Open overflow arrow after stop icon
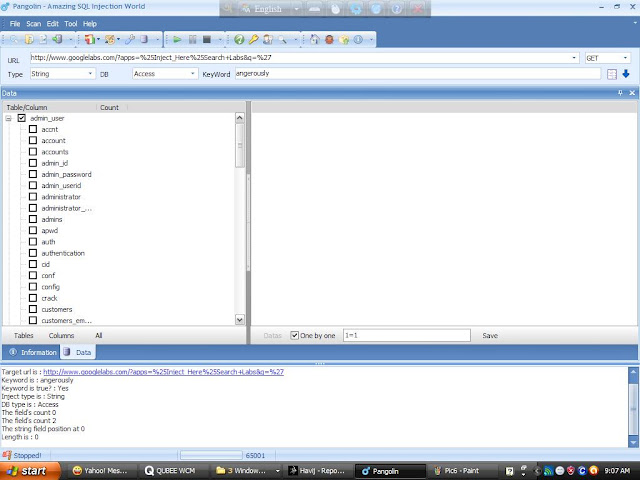Image resolution: width=640 pixels, height=480 pixels. 220,40
